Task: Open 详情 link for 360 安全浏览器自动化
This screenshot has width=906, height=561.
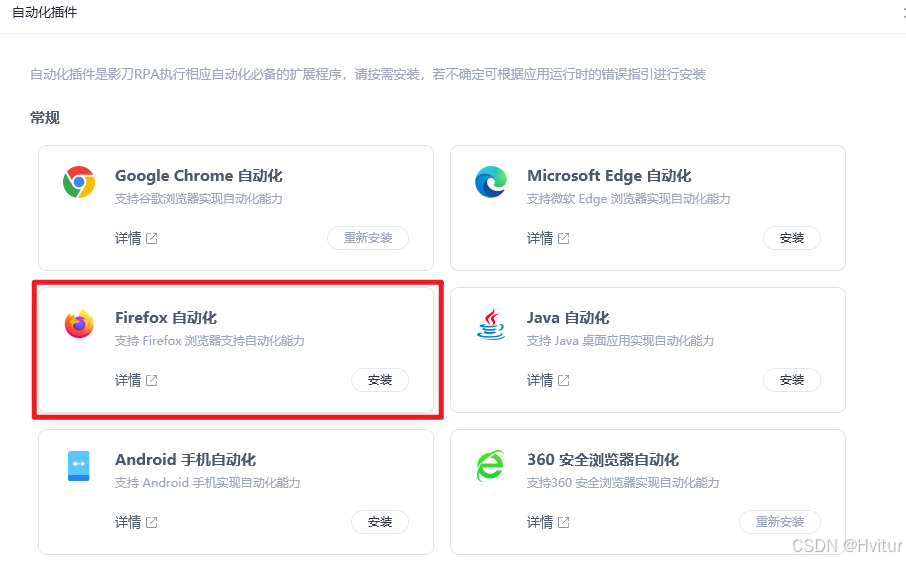Action: click(x=540, y=522)
